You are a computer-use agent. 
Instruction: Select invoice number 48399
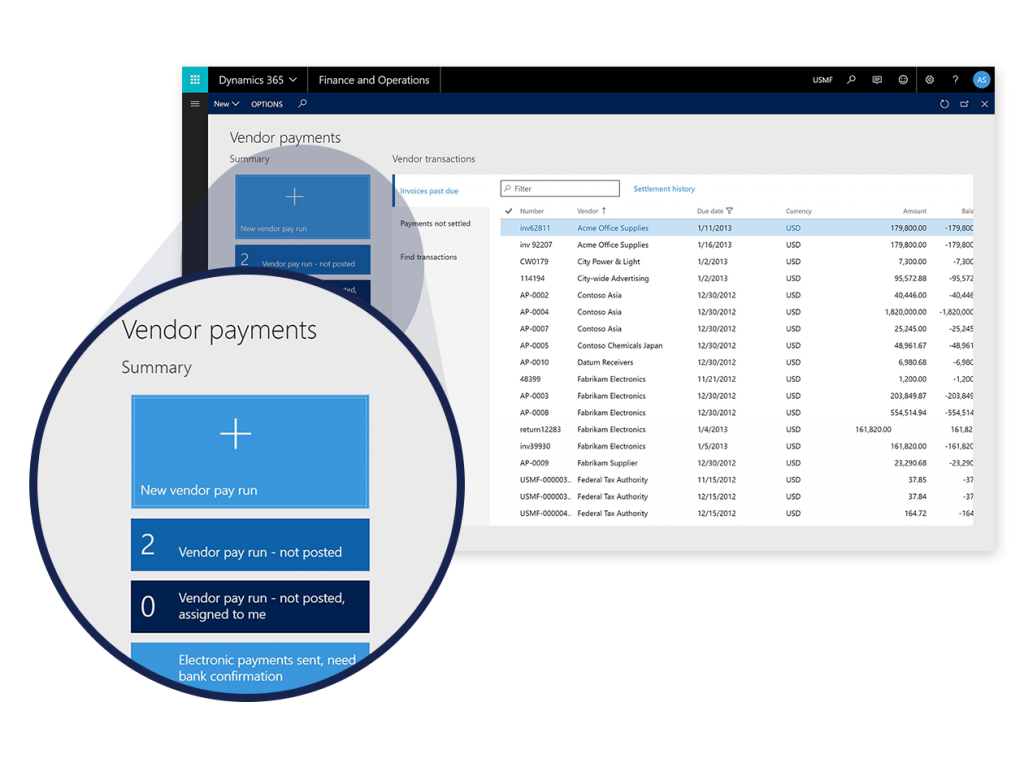click(530, 379)
